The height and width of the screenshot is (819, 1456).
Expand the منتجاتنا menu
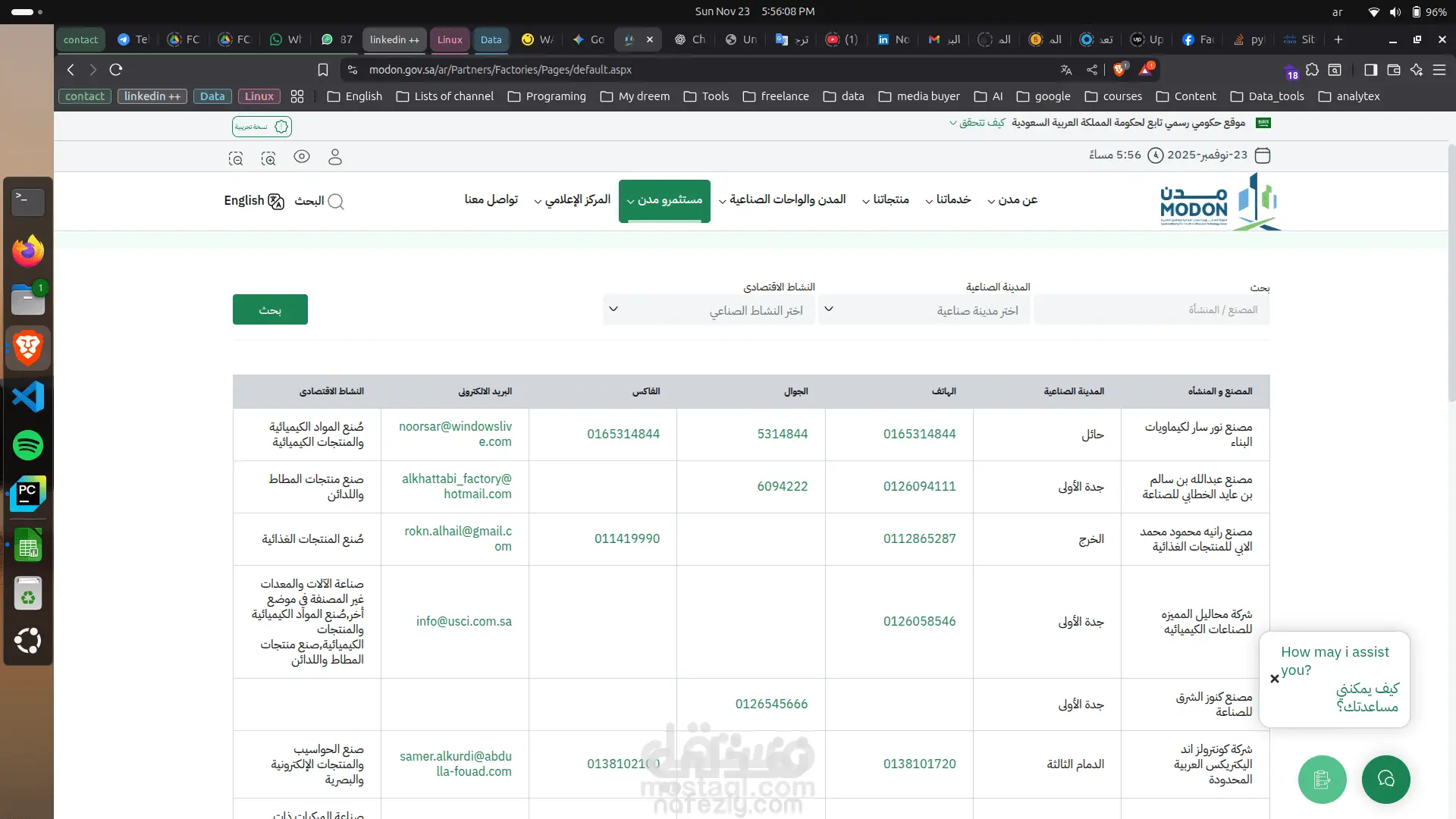click(886, 199)
